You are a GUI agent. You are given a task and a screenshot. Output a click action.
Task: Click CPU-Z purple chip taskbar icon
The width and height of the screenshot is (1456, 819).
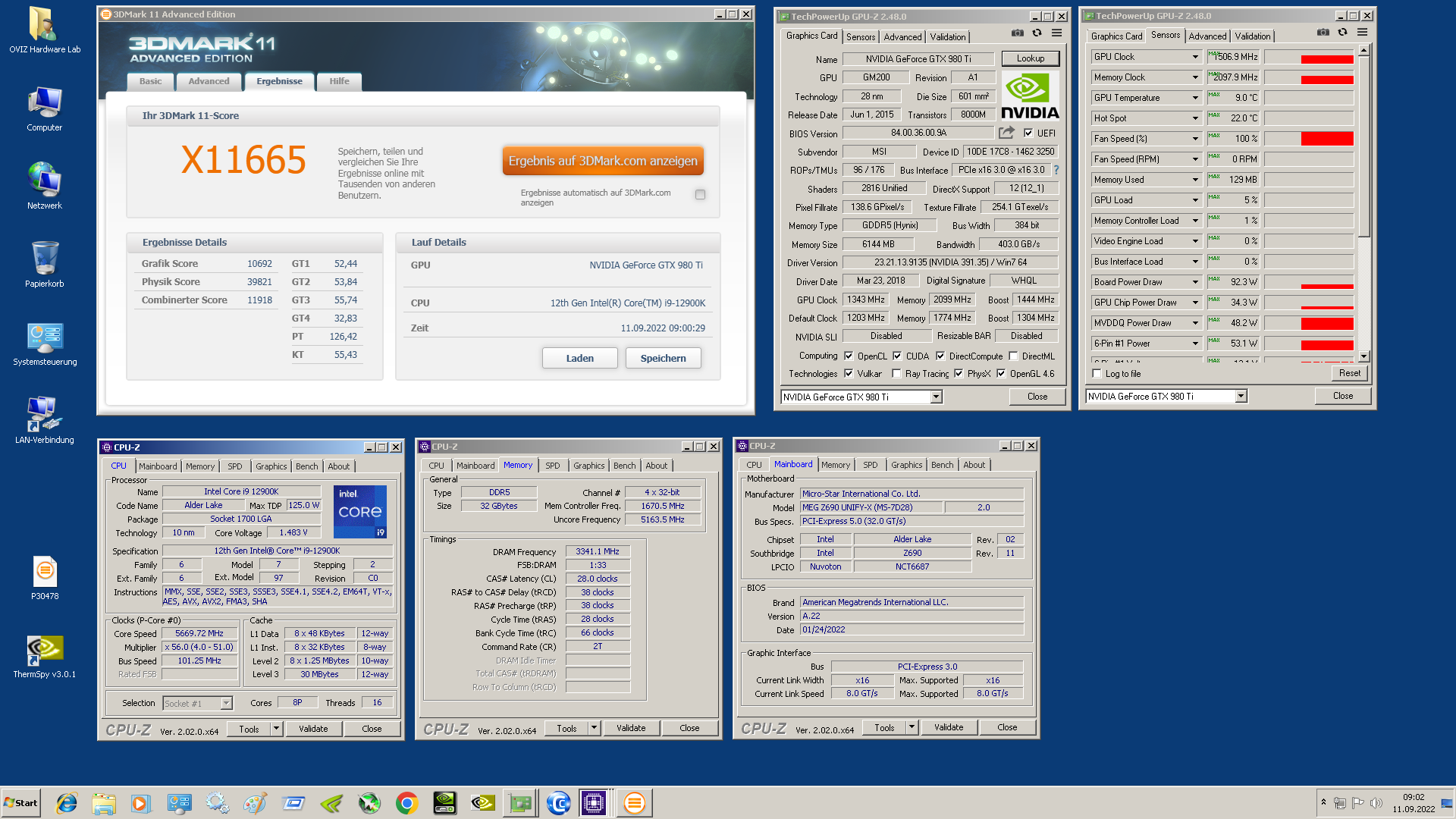click(594, 803)
